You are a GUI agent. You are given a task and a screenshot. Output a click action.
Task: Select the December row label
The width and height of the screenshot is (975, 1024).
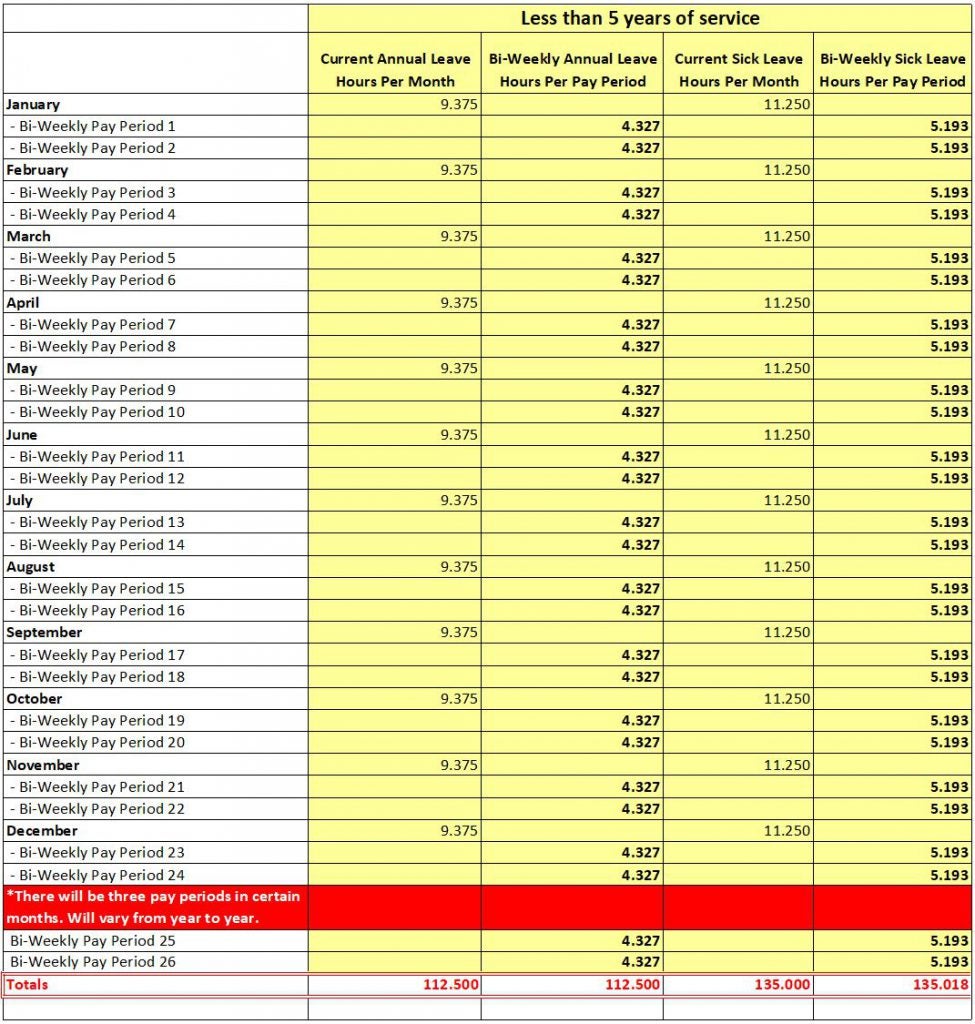pos(42,831)
